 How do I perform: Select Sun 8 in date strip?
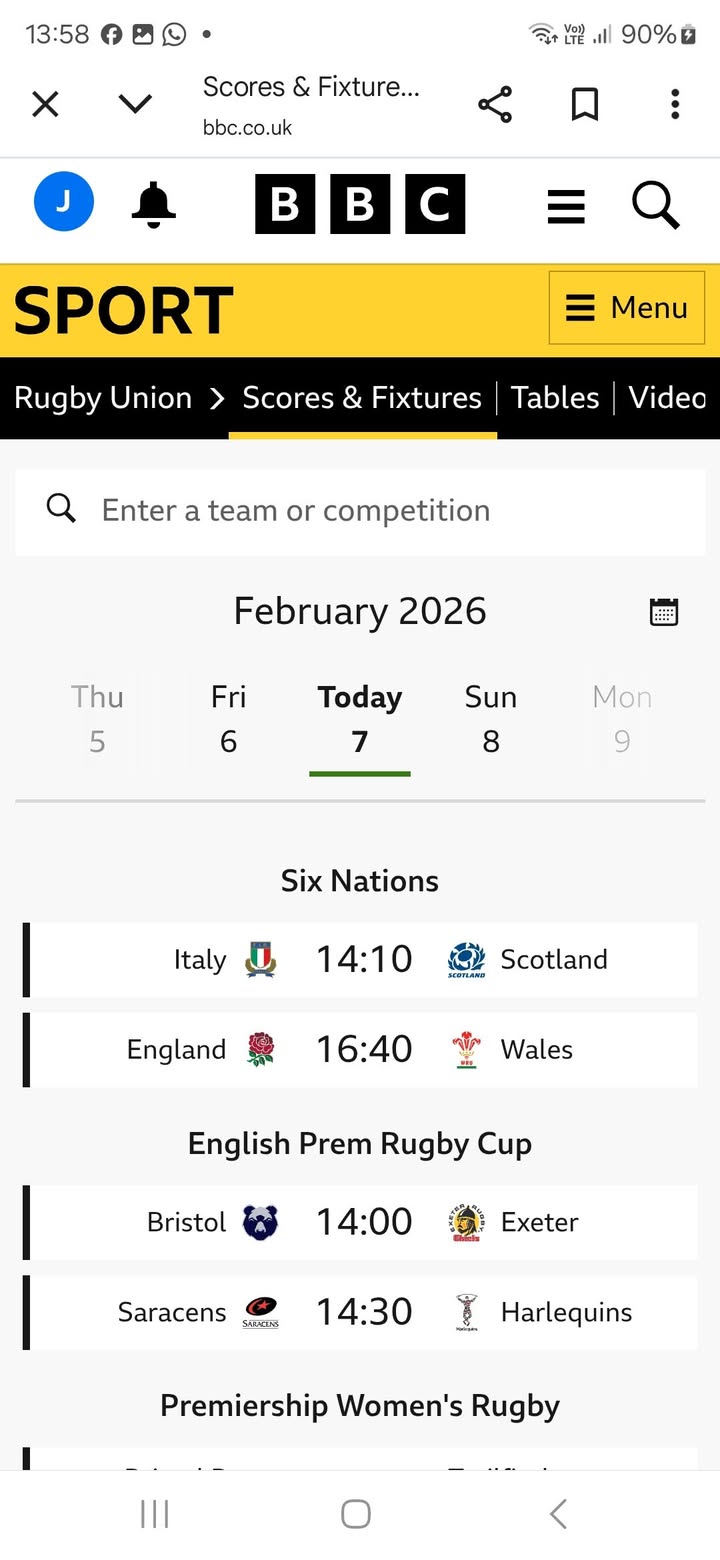491,719
